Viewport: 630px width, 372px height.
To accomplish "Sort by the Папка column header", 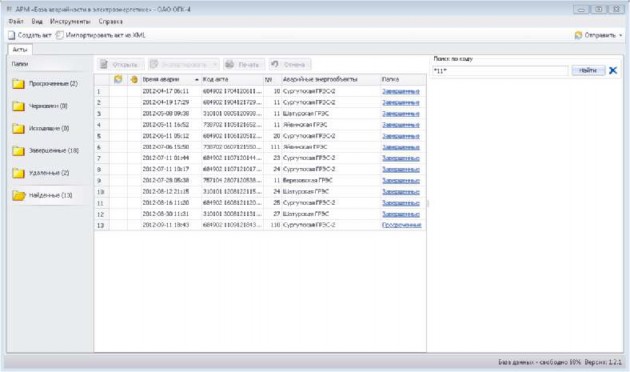I will coord(403,80).
